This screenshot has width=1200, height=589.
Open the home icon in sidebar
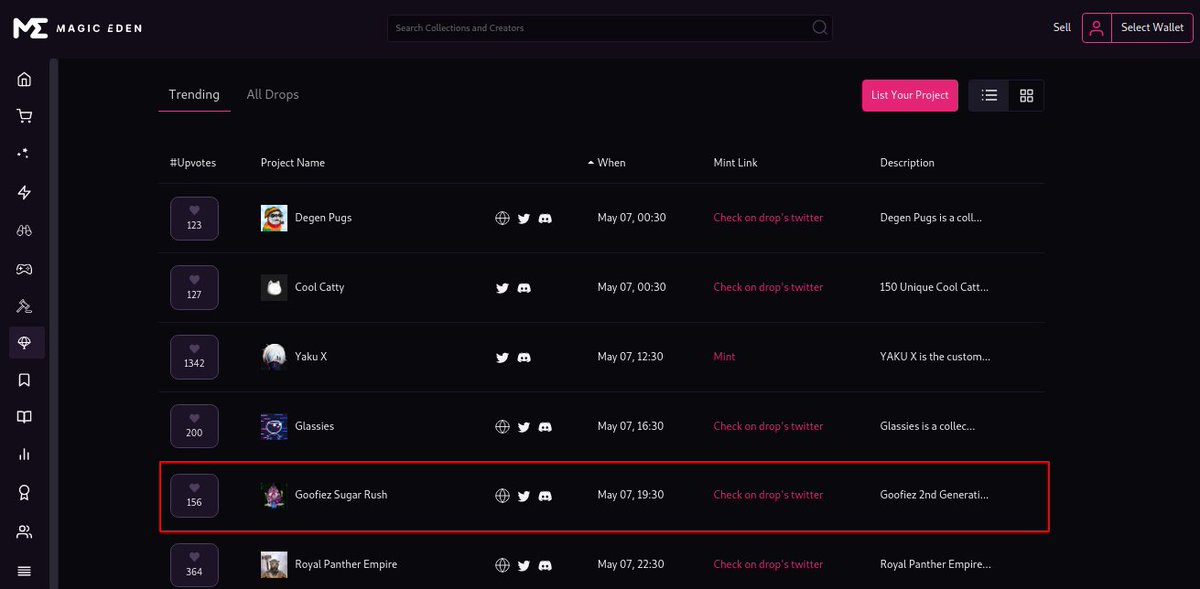24,79
